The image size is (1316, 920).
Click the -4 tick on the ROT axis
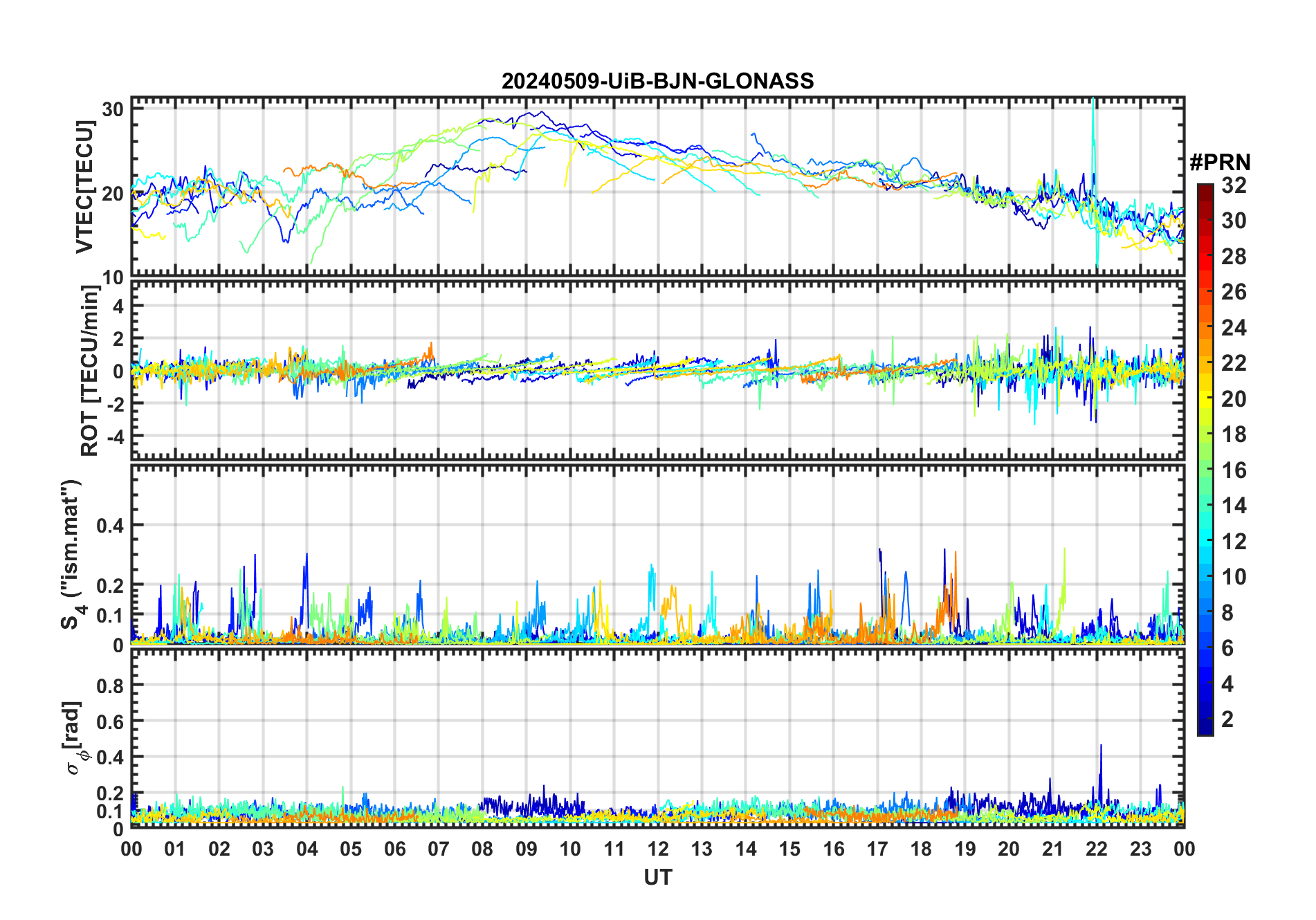[113, 437]
